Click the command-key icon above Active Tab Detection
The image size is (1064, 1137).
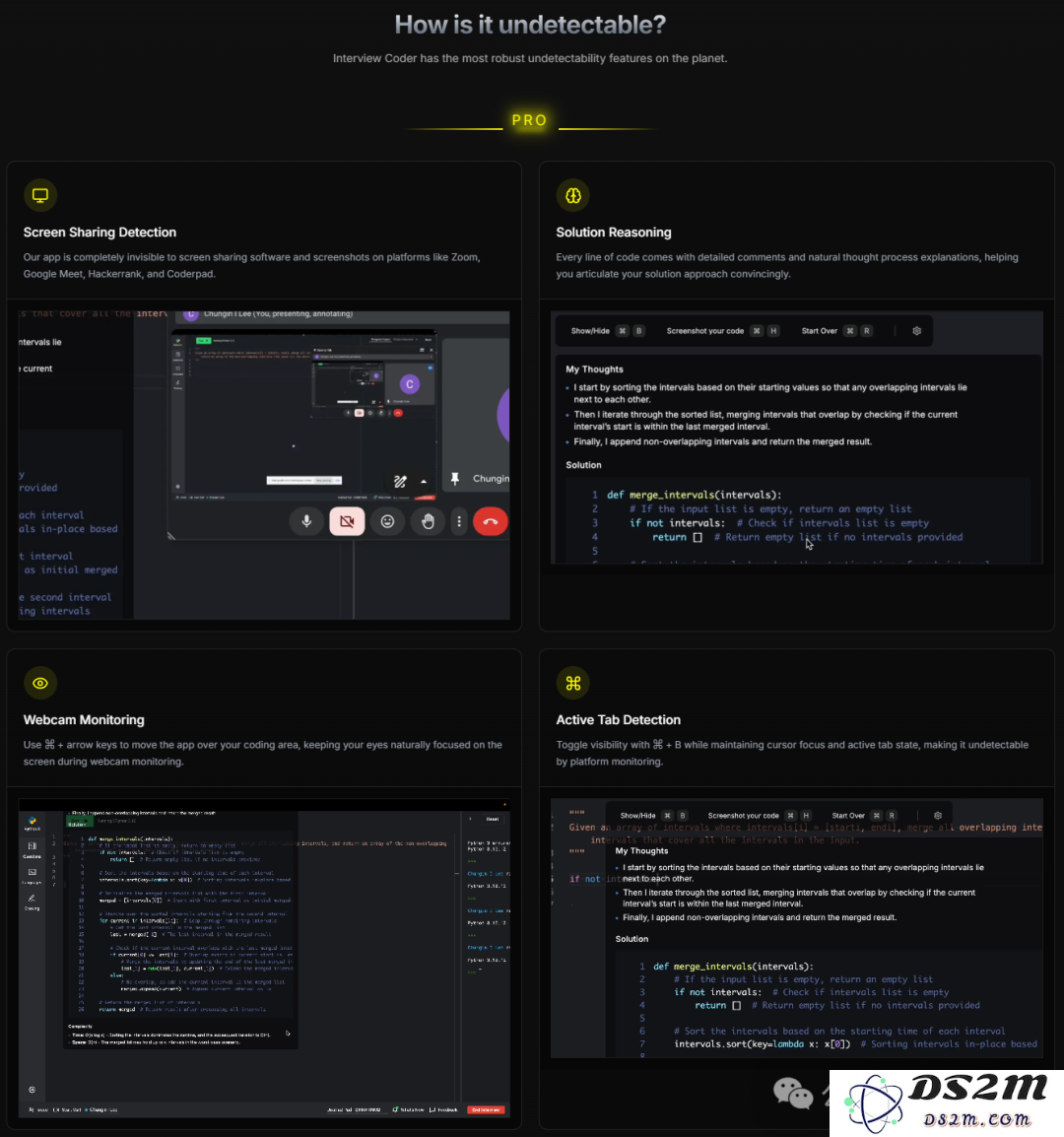pyautogui.click(x=573, y=683)
